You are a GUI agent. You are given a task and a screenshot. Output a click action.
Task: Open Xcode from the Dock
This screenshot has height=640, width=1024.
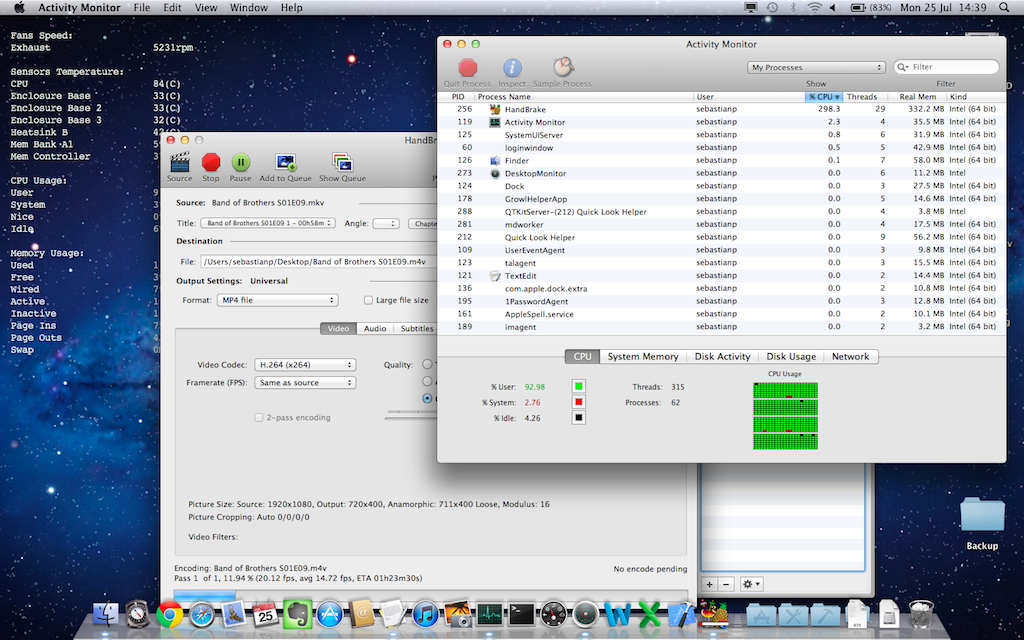coord(681,615)
